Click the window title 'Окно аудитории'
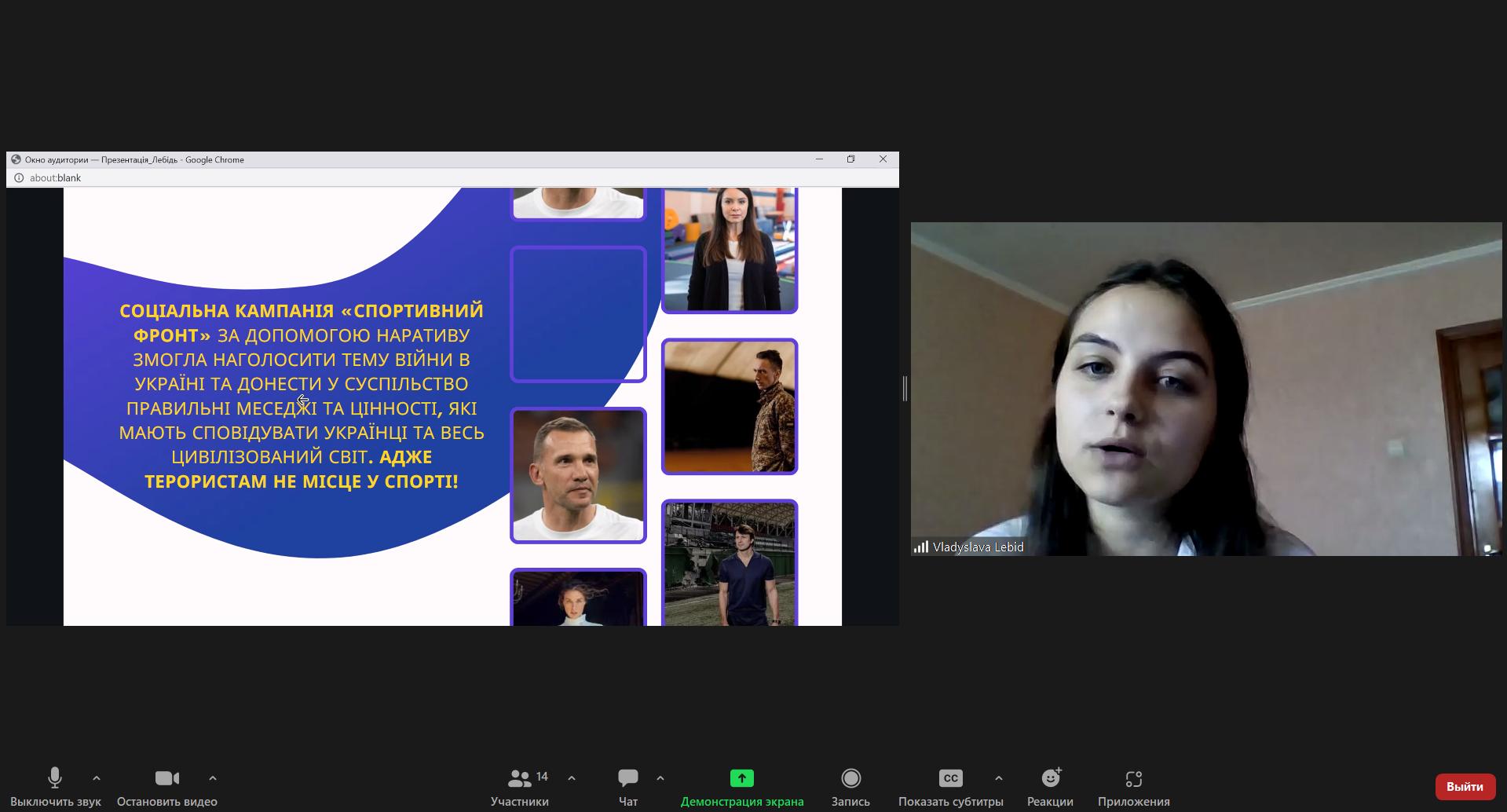Image resolution: width=1507 pixels, height=812 pixels. pyautogui.click(x=57, y=159)
